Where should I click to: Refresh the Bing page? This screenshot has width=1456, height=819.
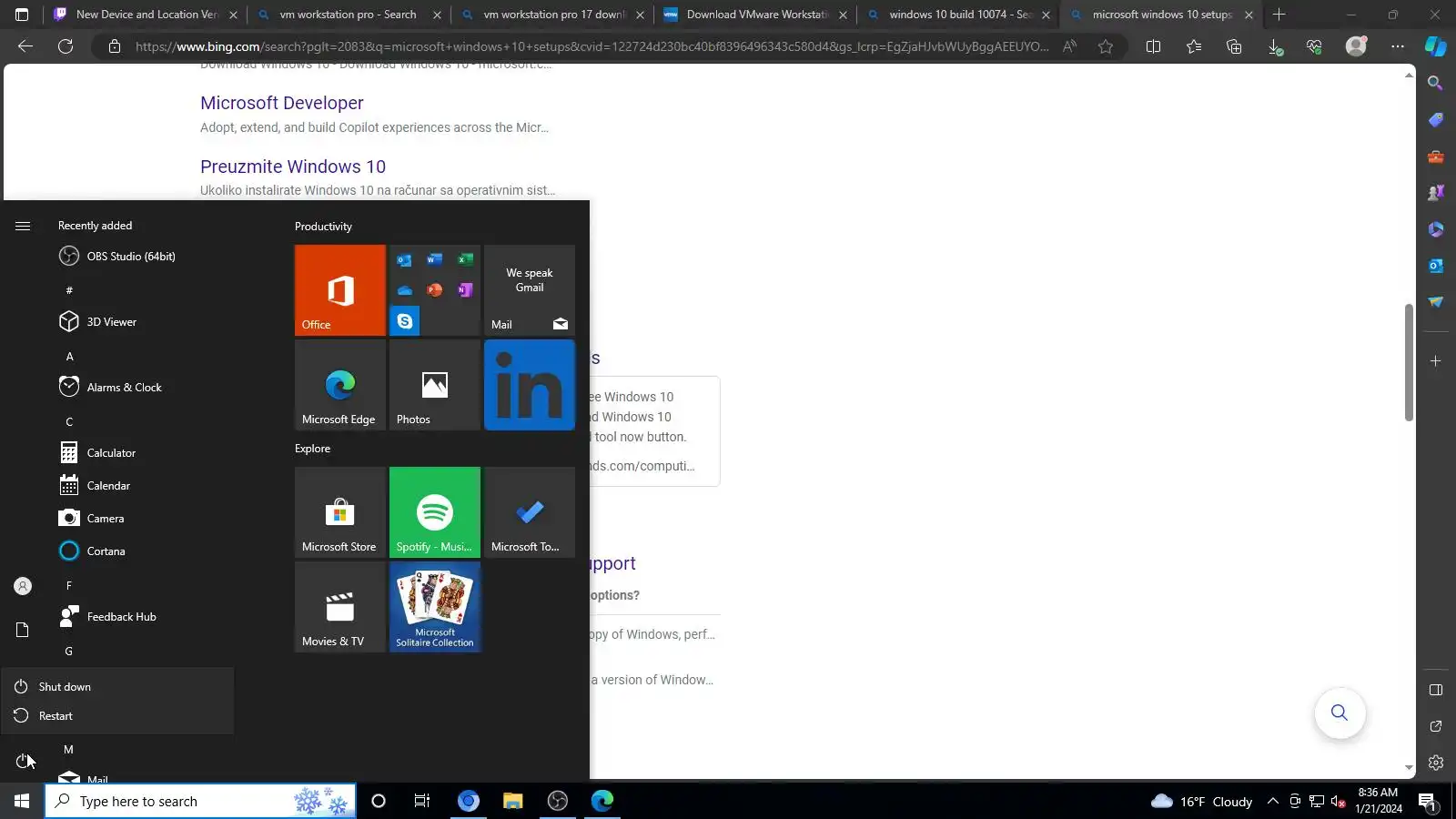point(66,46)
